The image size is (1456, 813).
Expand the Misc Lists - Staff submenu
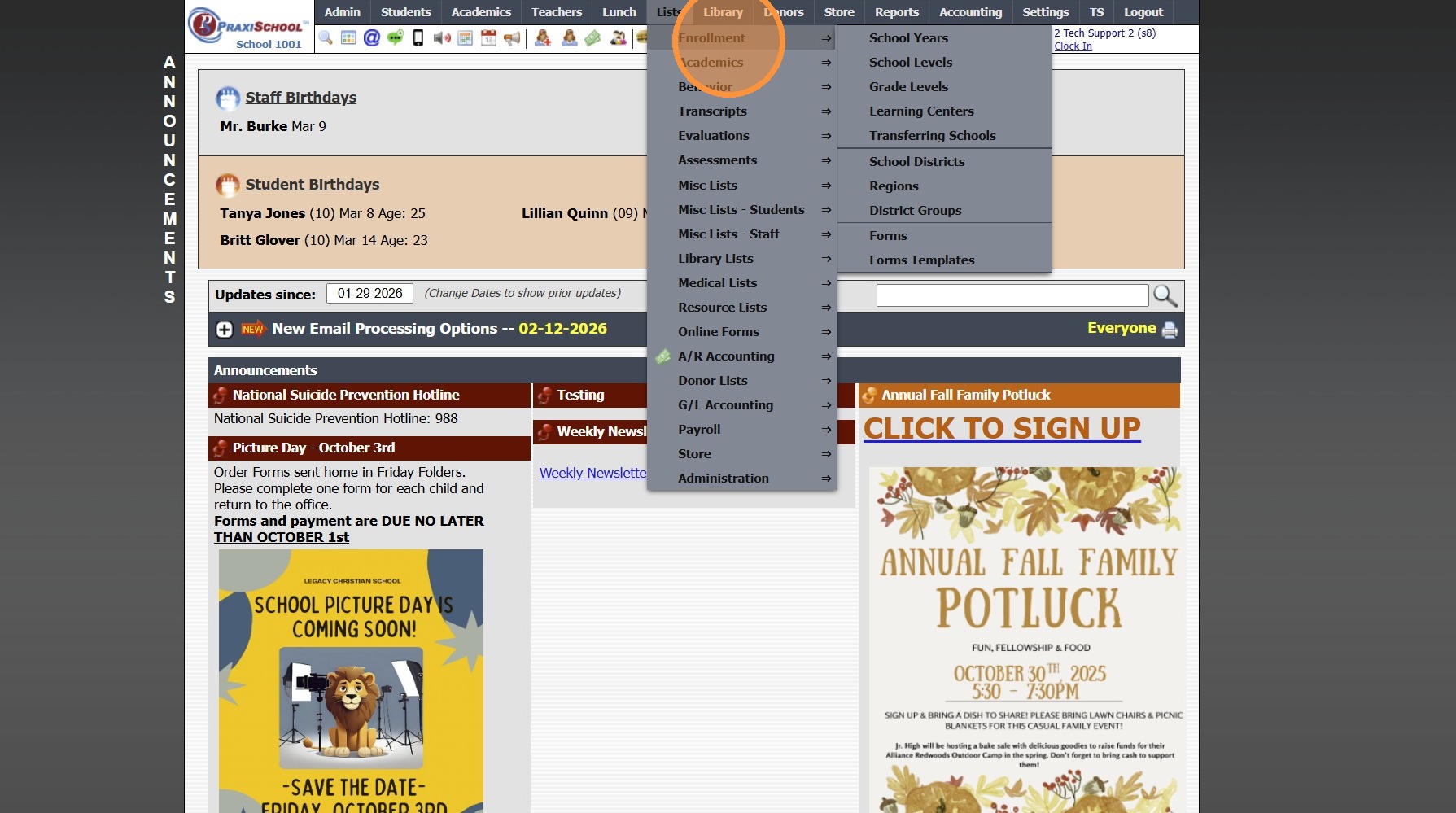(742, 234)
